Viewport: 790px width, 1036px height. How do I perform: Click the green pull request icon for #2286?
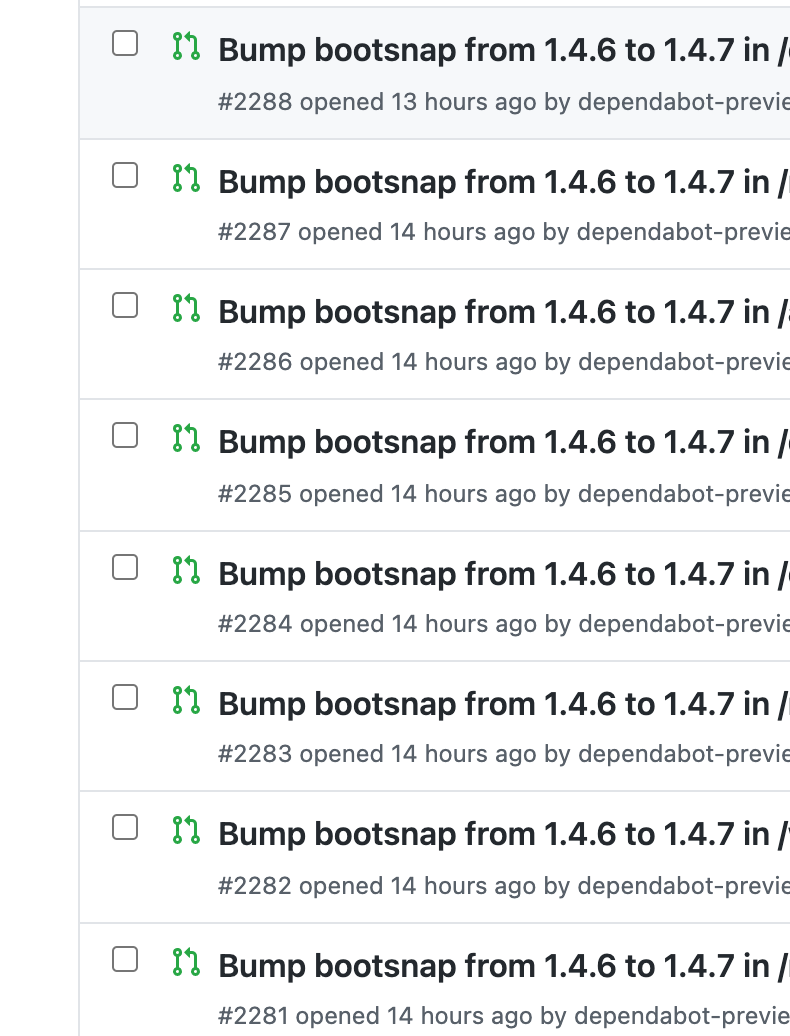coord(186,309)
